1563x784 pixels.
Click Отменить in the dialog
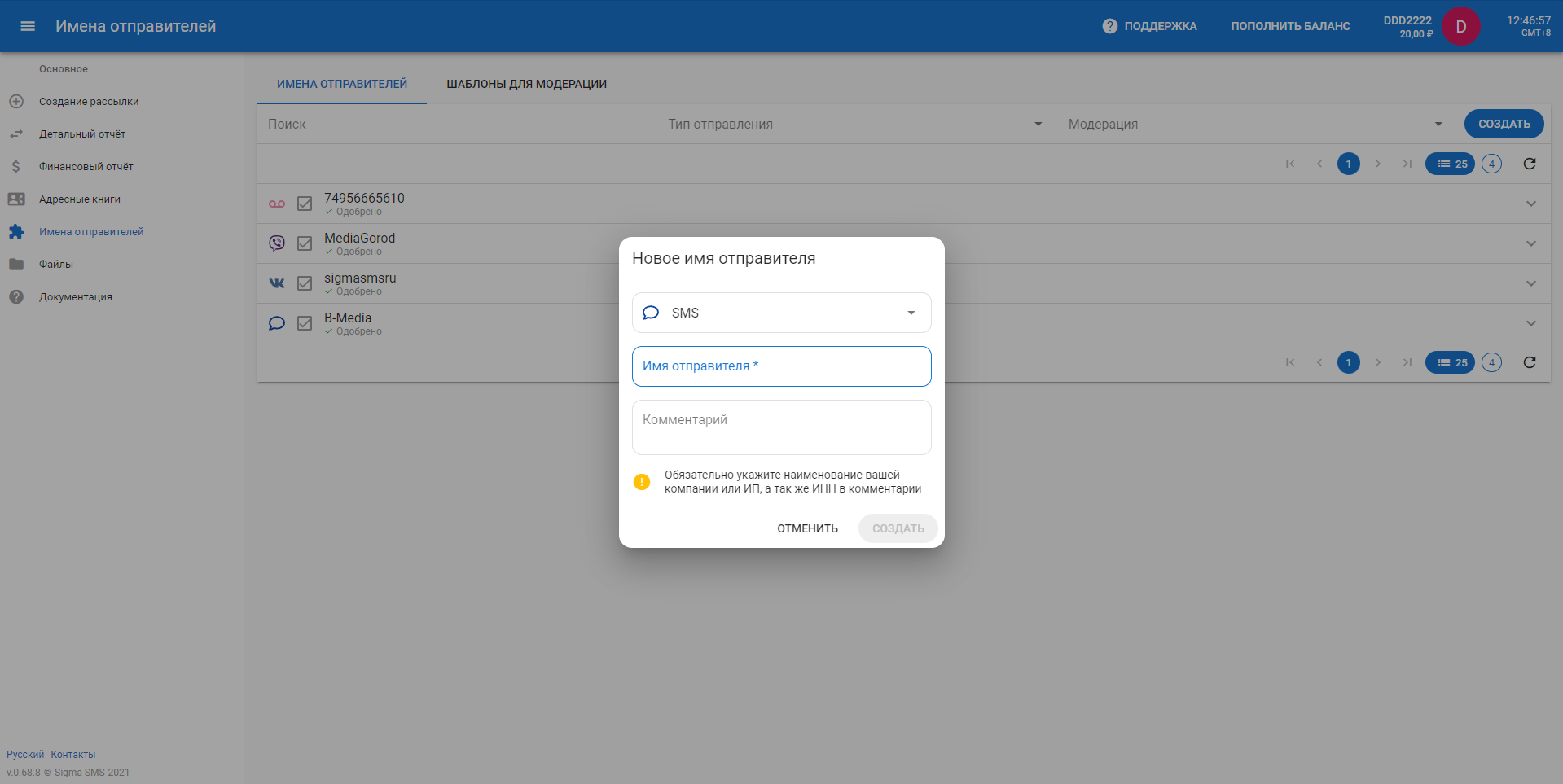pyautogui.click(x=807, y=528)
